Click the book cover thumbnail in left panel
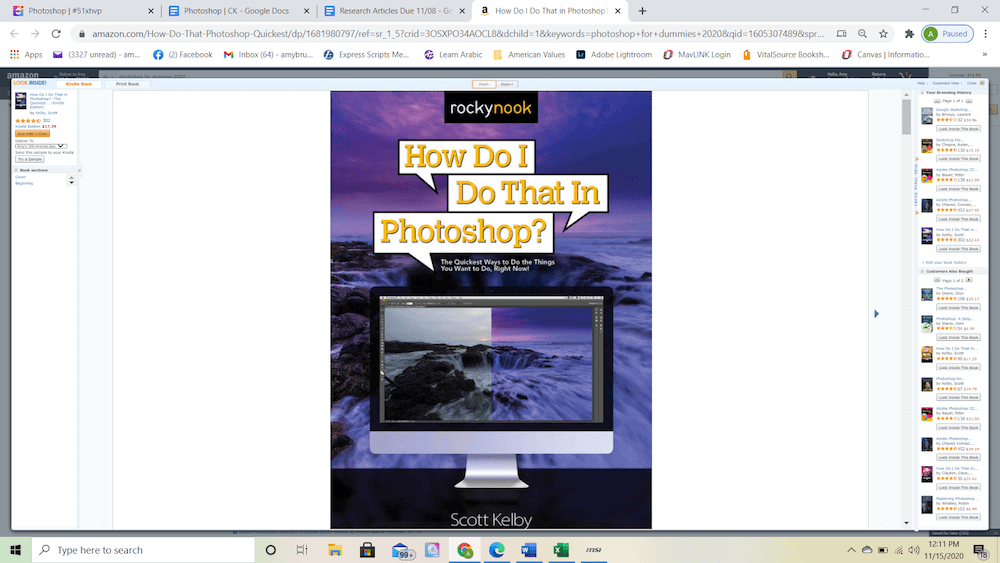The height and width of the screenshot is (563, 1000). pos(21,101)
